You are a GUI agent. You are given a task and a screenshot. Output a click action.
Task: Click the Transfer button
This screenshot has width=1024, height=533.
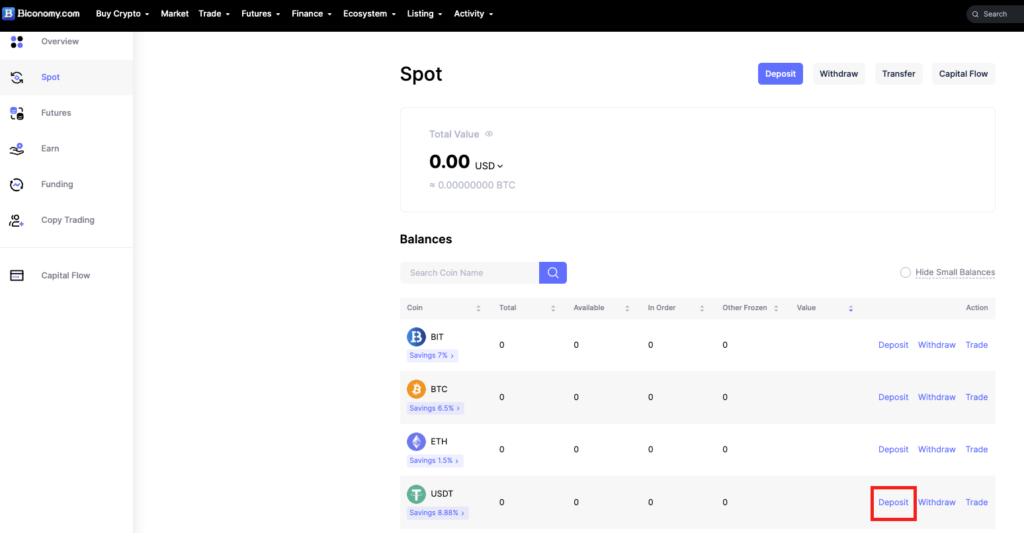pos(899,74)
